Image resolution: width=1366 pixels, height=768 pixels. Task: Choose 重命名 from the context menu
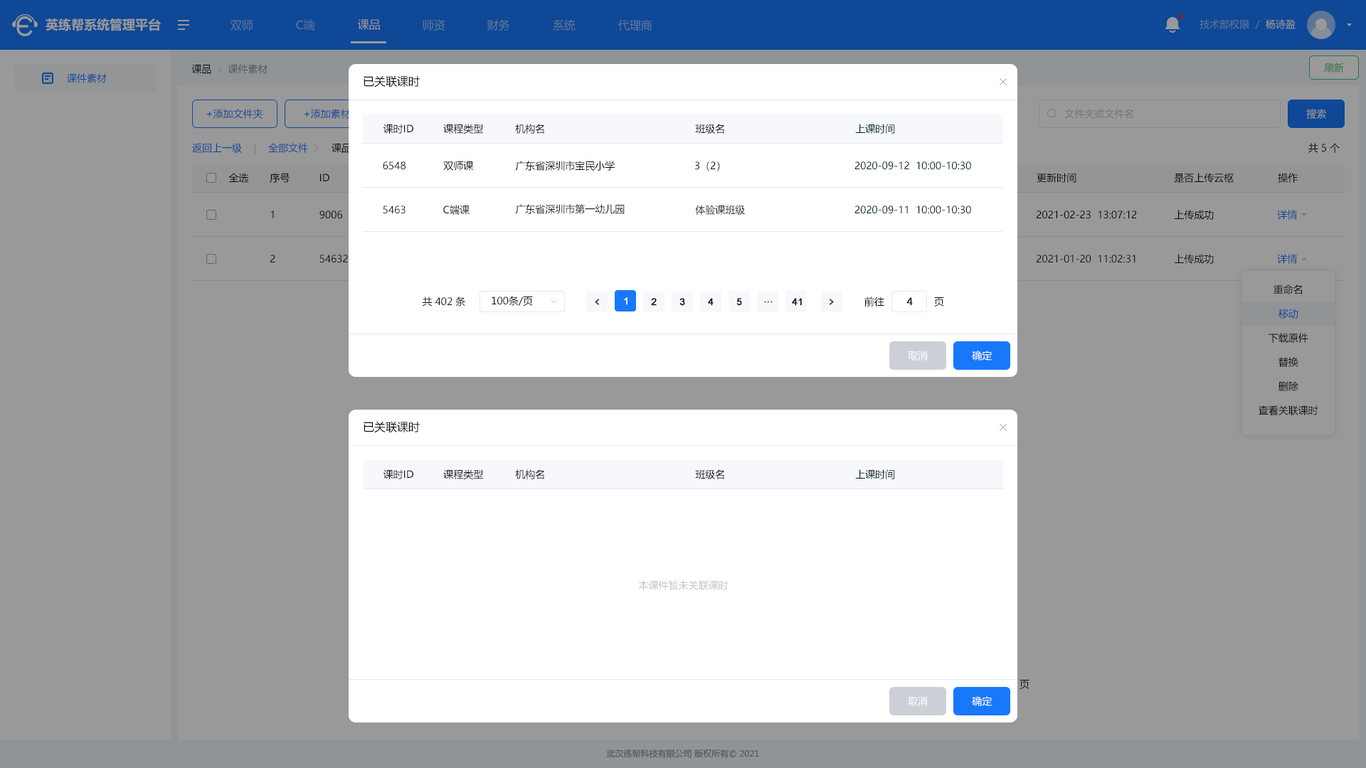point(1288,290)
